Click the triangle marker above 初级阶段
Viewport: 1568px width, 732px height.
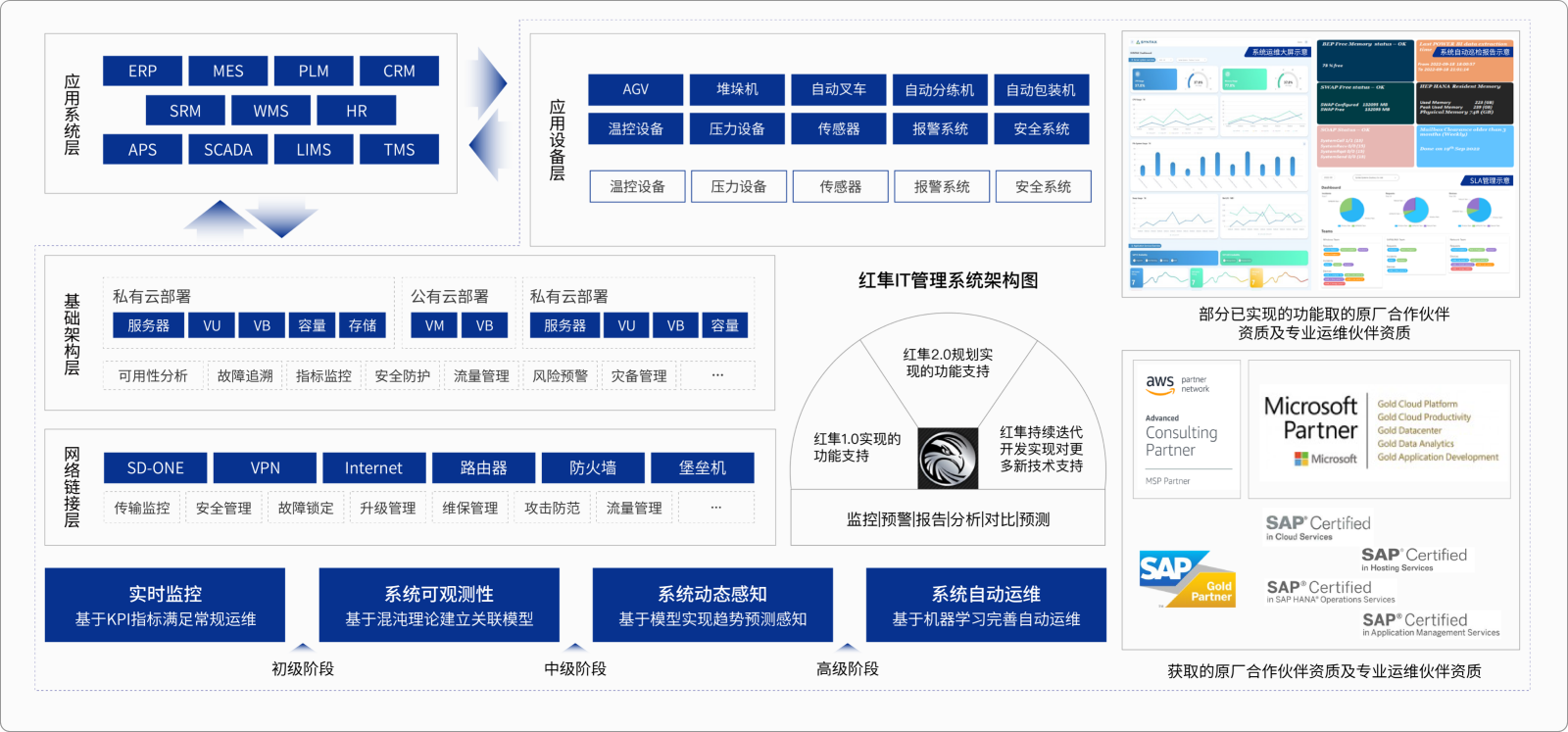click(303, 648)
